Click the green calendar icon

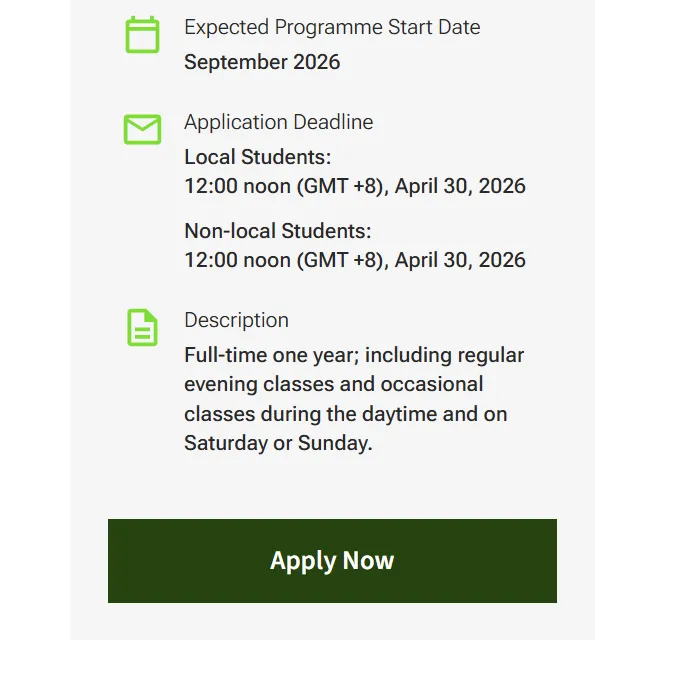point(143,35)
